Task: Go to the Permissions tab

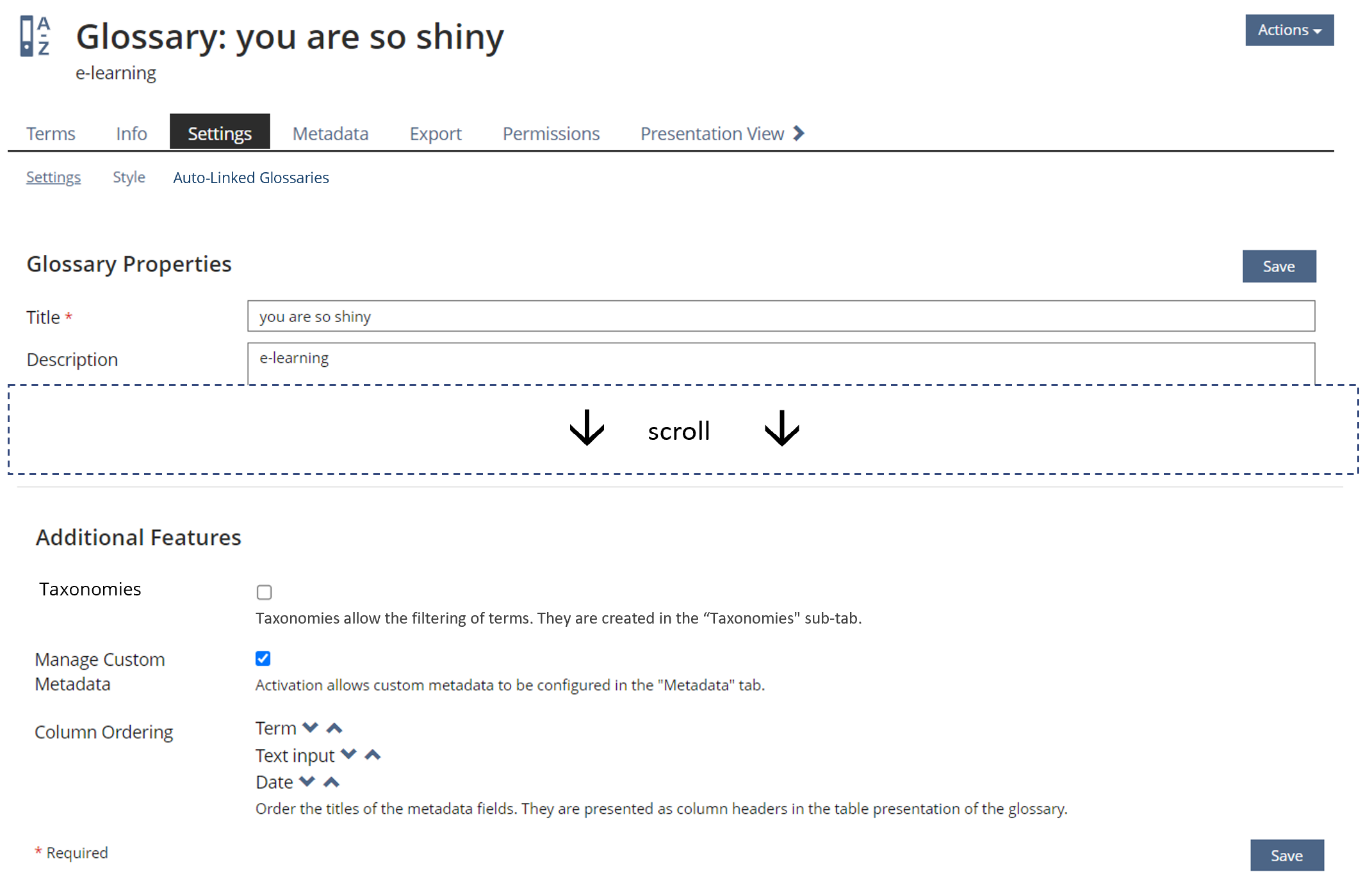Action: [x=551, y=133]
